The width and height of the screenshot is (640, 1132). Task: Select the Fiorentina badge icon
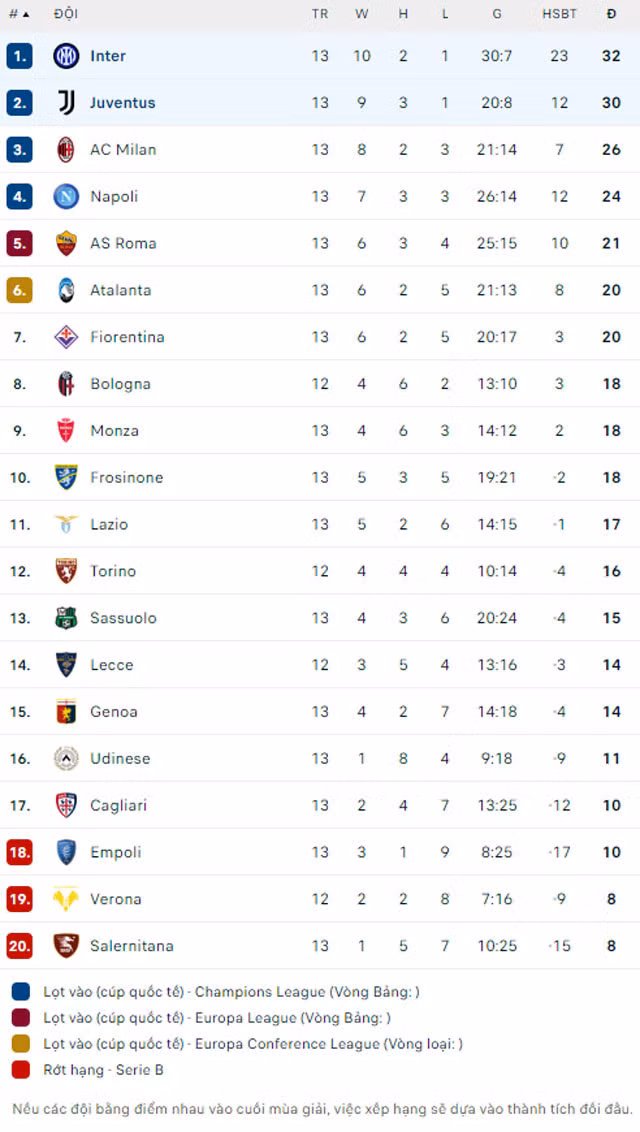[x=66, y=337]
